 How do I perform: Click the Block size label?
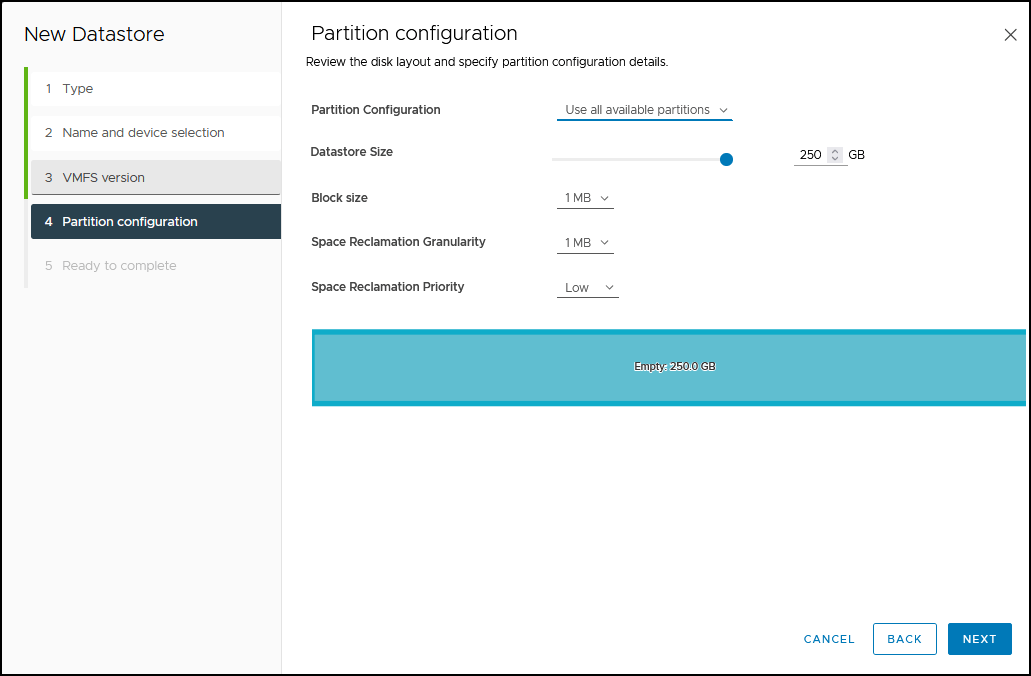[x=339, y=197]
